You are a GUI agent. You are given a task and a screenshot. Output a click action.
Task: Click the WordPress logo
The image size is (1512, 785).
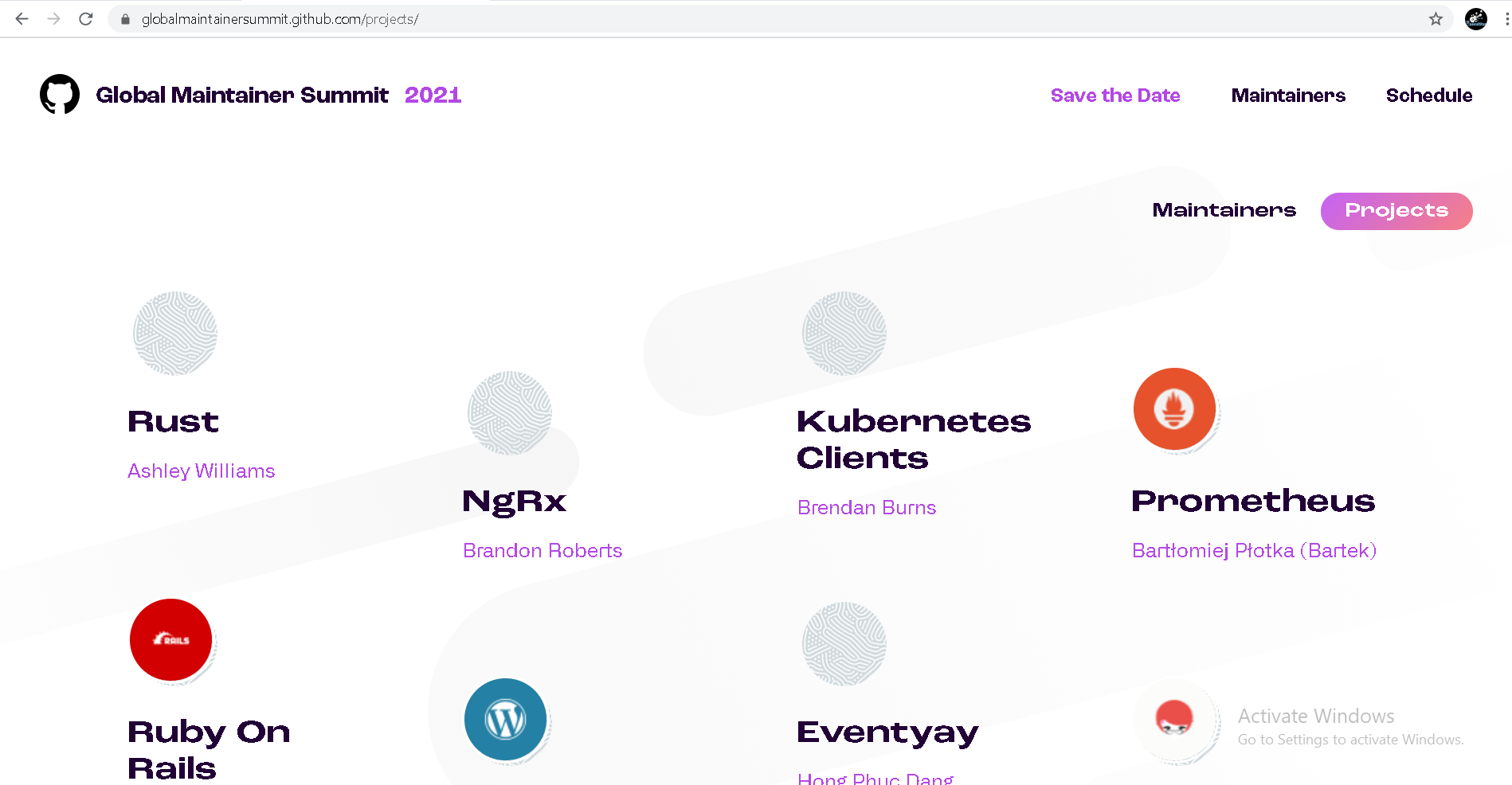point(505,720)
